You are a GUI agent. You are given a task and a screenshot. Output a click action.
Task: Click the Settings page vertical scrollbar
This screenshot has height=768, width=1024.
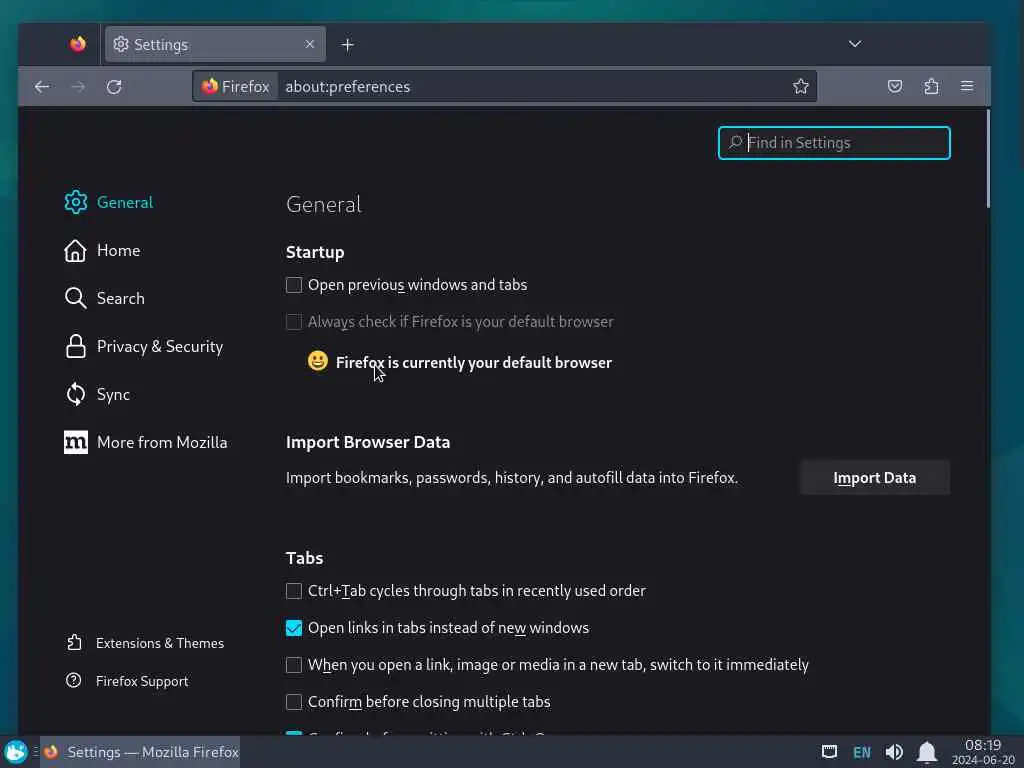point(987,159)
